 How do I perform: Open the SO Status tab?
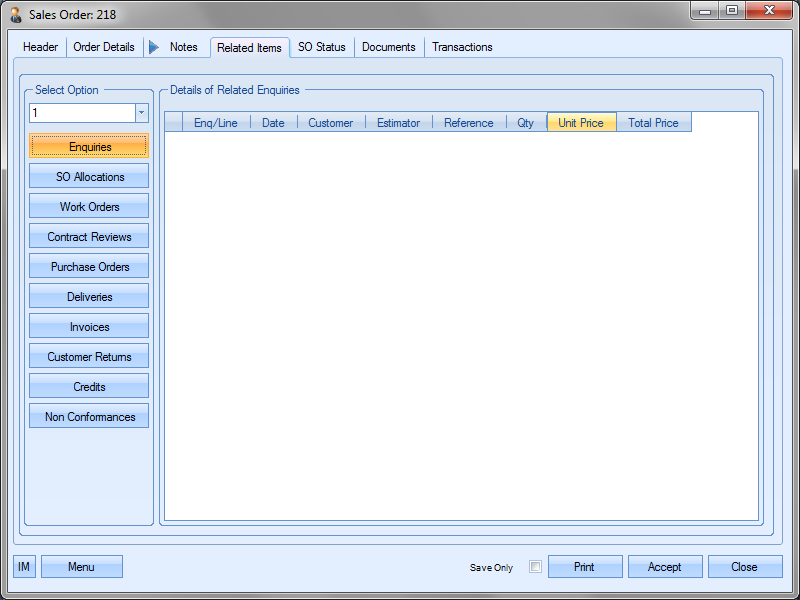tap(321, 47)
